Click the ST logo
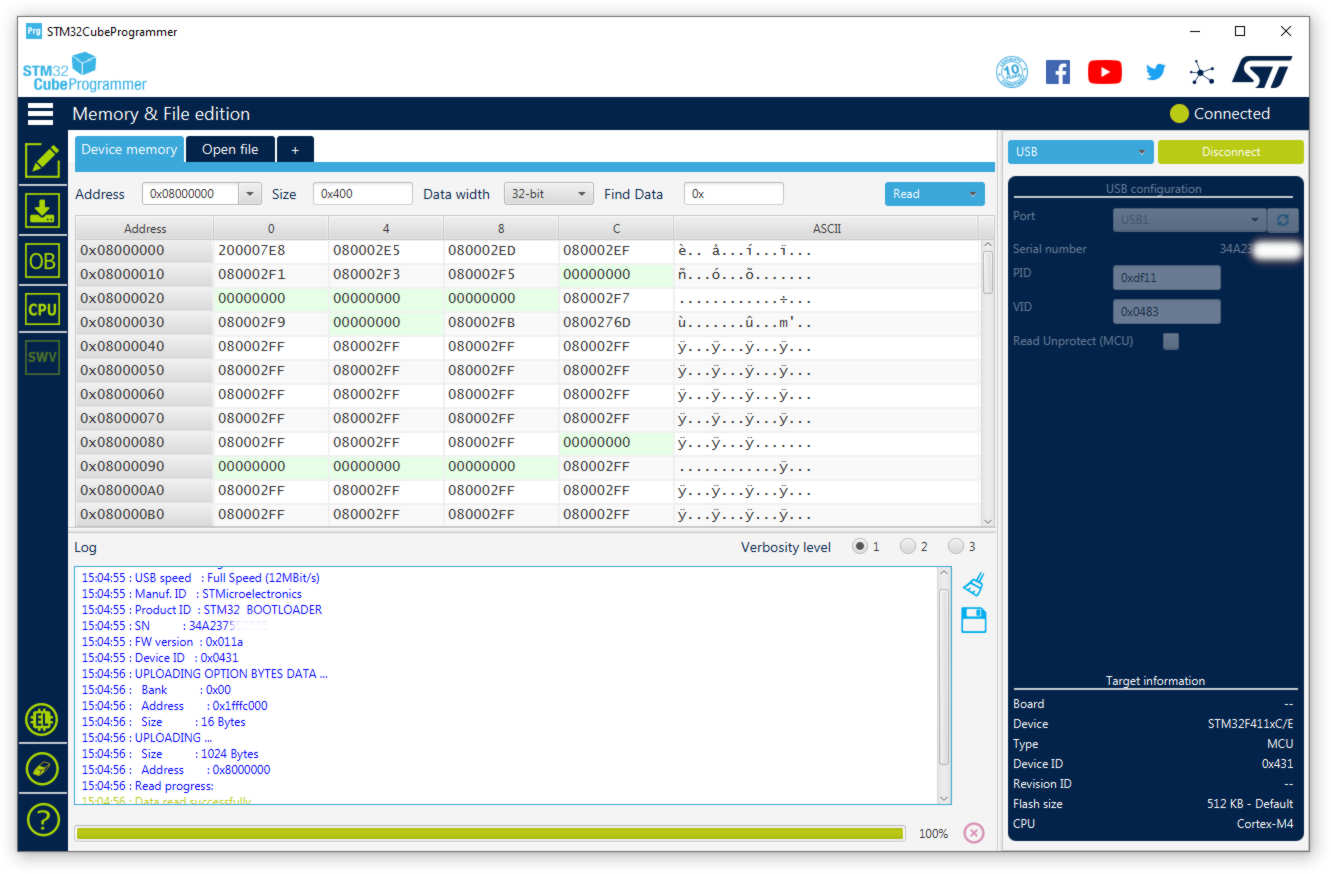Image resolution: width=1331 pixels, height=874 pixels. (x=1262, y=72)
